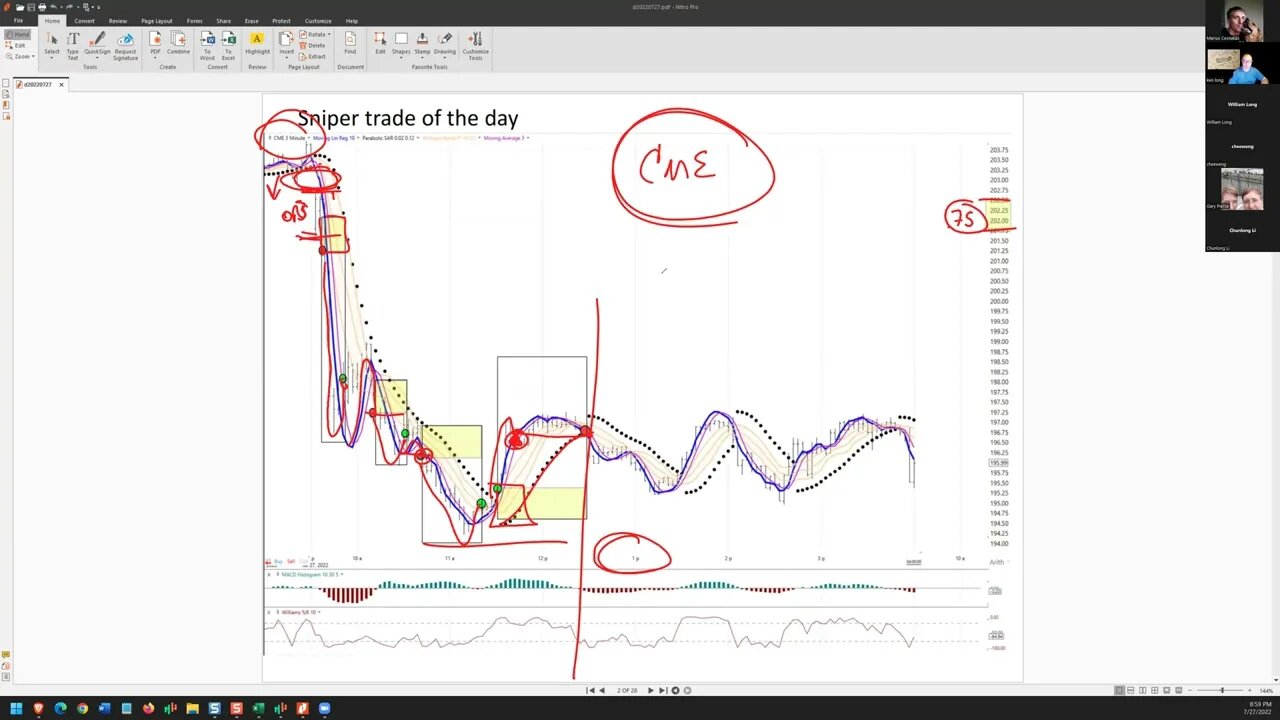Expand the Select tool dropdown arrow
The width and height of the screenshot is (1280, 720).
pyautogui.click(x=52, y=57)
